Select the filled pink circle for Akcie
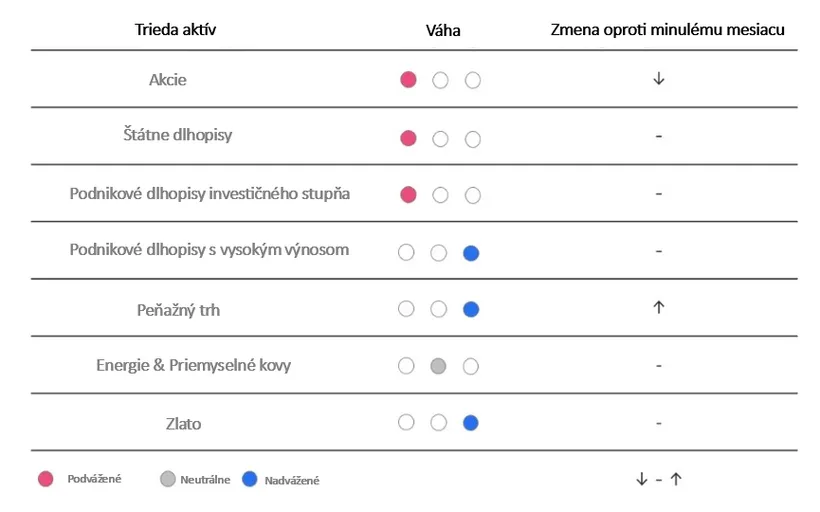 (x=408, y=79)
